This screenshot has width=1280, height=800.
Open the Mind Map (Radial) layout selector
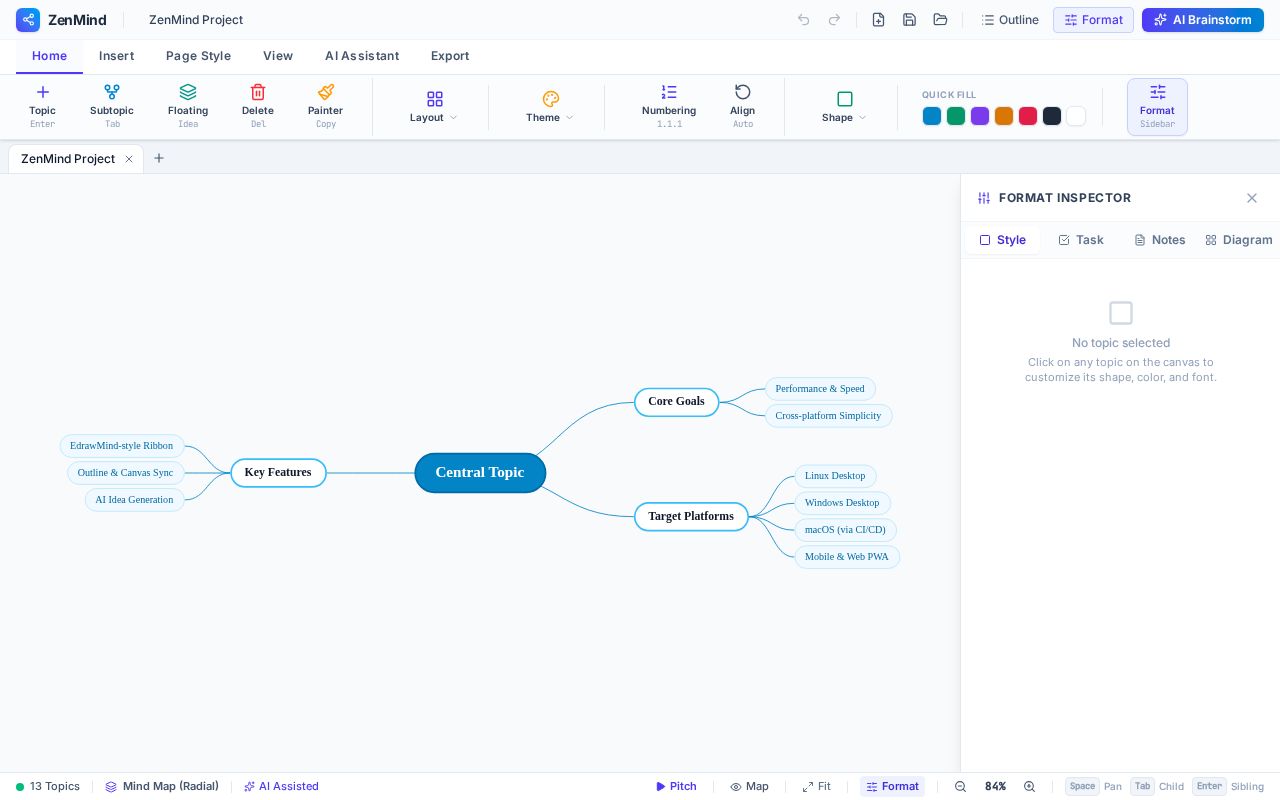tap(162, 787)
